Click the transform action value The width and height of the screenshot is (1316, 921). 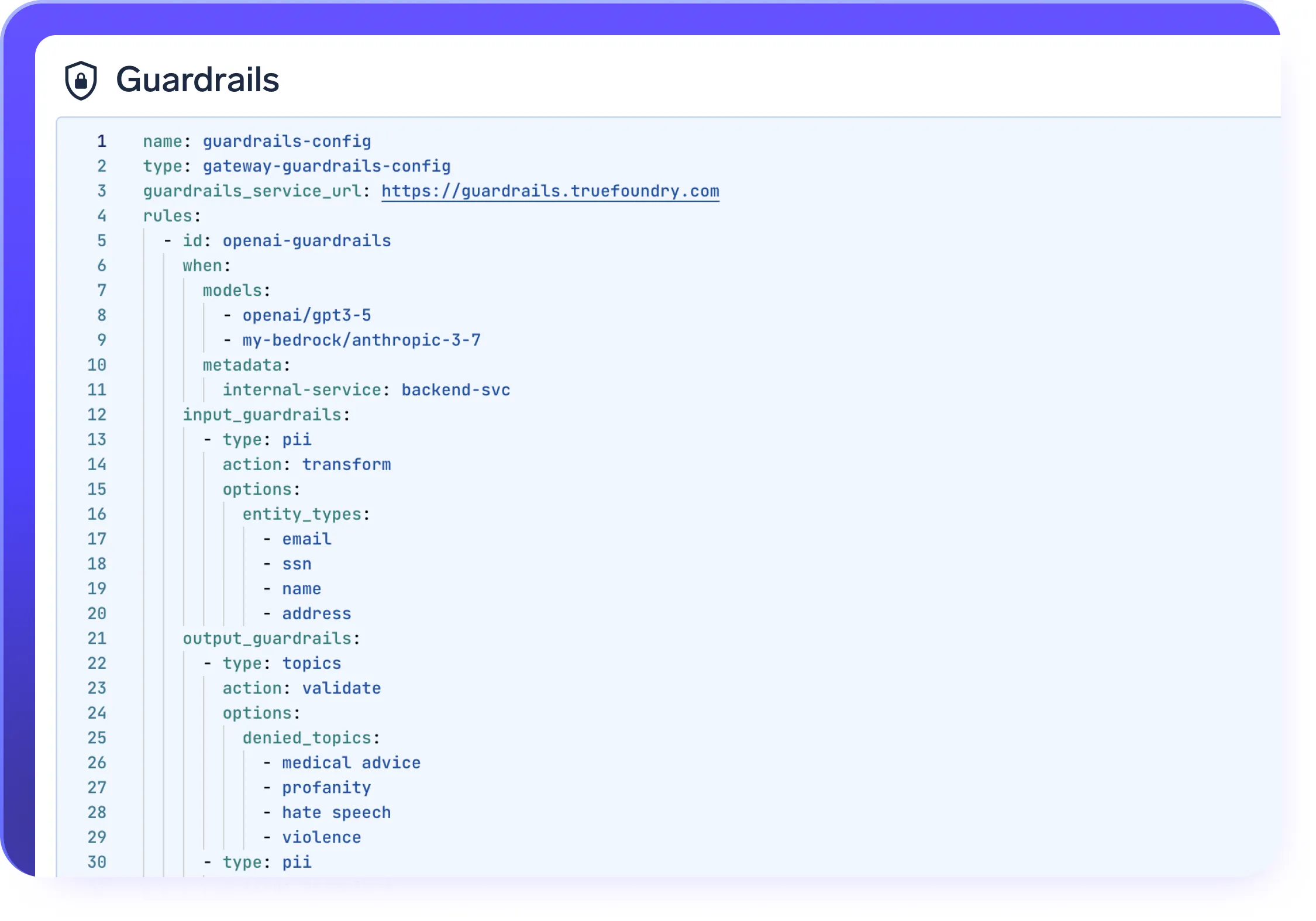pyautogui.click(x=346, y=464)
